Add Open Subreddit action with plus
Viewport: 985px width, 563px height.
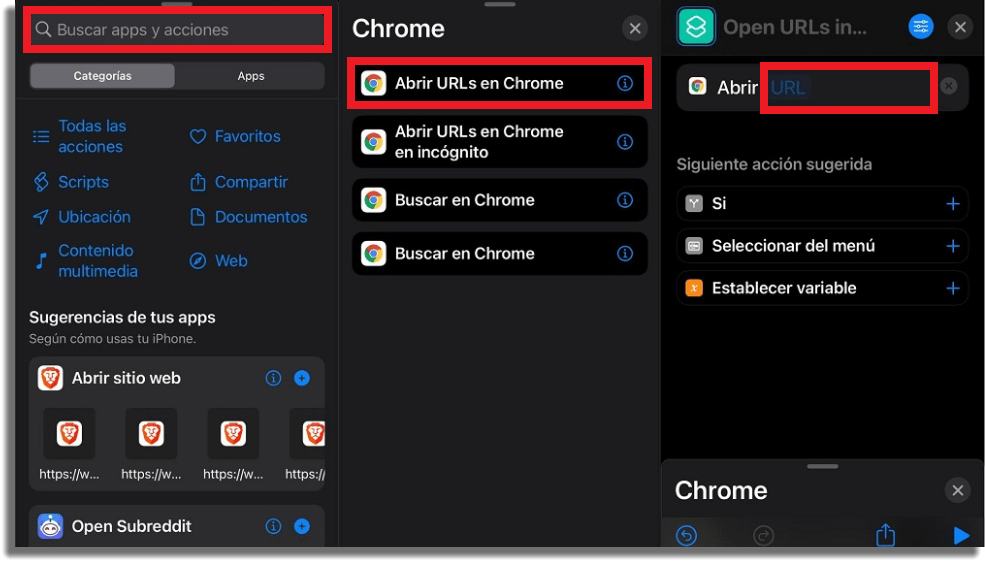(302, 527)
